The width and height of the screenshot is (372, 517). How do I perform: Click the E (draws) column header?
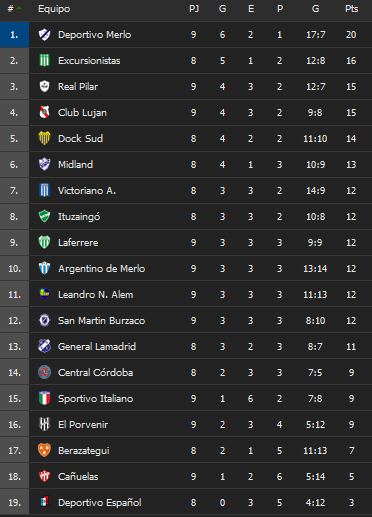pos(251,9)
